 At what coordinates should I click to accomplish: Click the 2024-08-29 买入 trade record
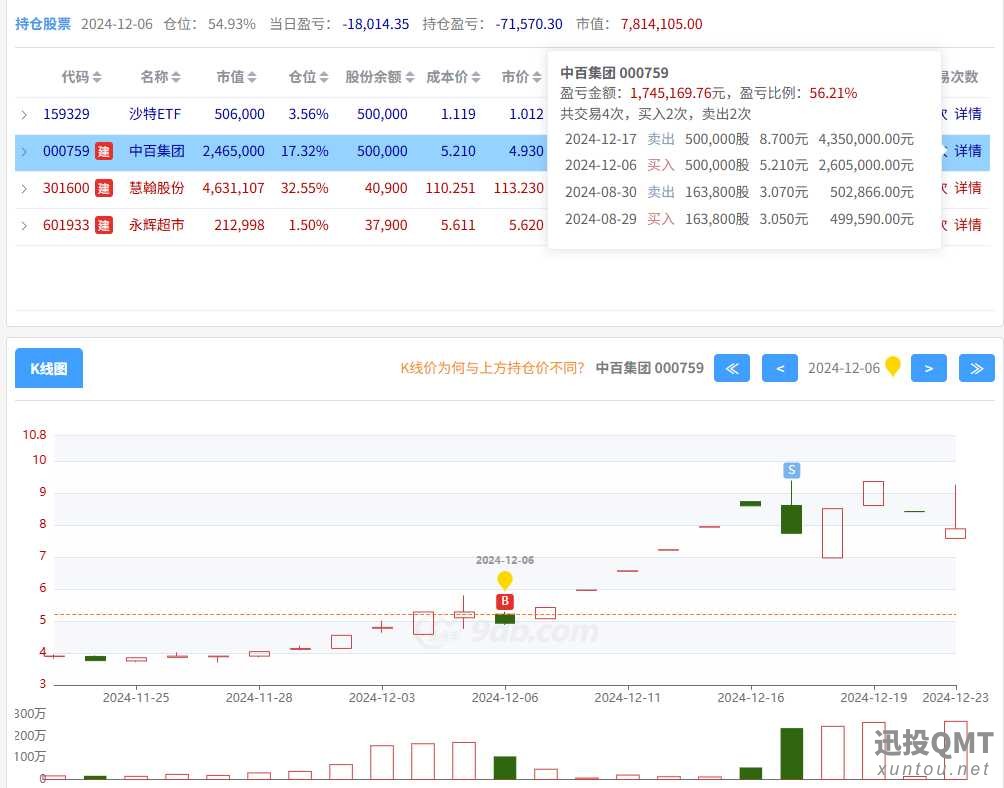pos(739,220)
